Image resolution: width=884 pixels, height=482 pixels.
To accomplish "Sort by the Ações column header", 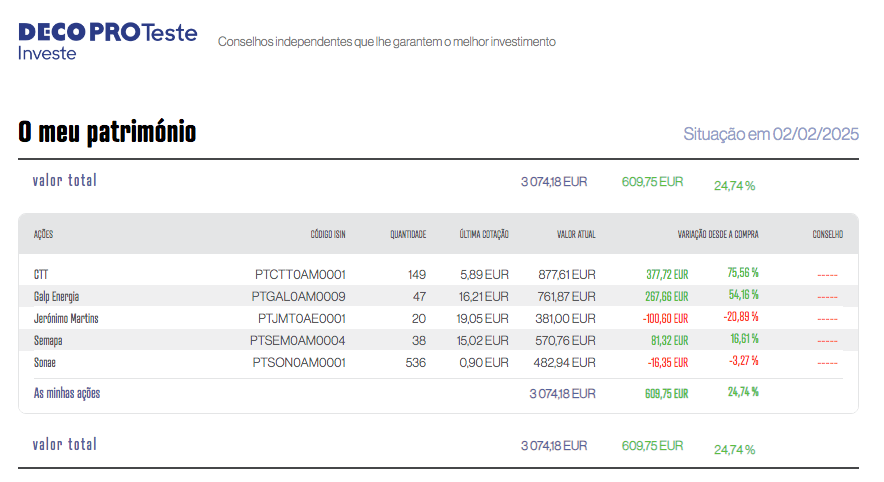I will 43,234.
